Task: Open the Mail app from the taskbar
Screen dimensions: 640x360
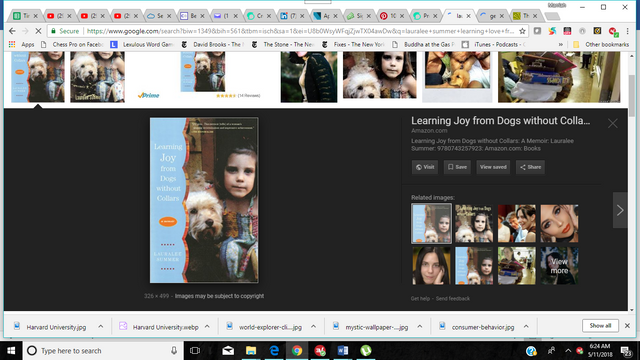Action: pos(228,351)
